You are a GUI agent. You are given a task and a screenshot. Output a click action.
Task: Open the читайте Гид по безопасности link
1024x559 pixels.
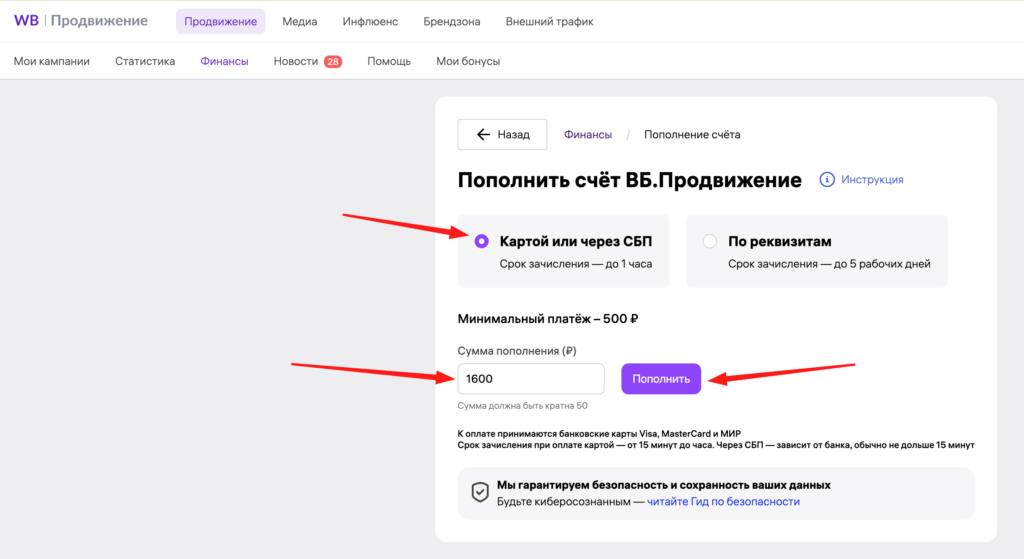point(723,502)
